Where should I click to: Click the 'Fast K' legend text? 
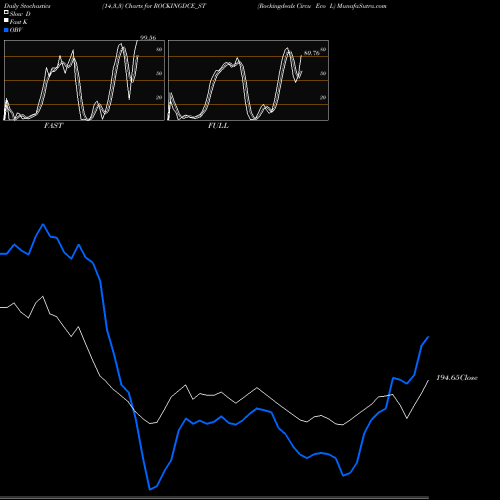point(19,22)
